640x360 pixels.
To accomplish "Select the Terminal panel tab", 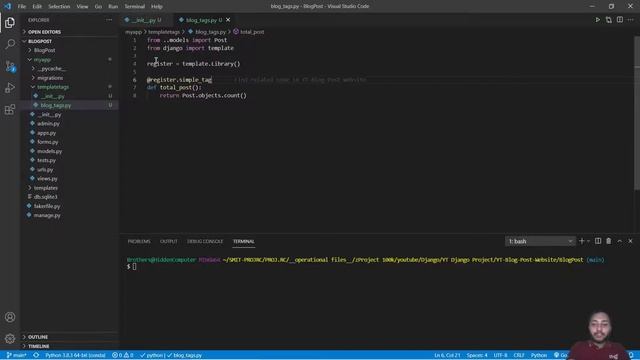I will 244,241.
